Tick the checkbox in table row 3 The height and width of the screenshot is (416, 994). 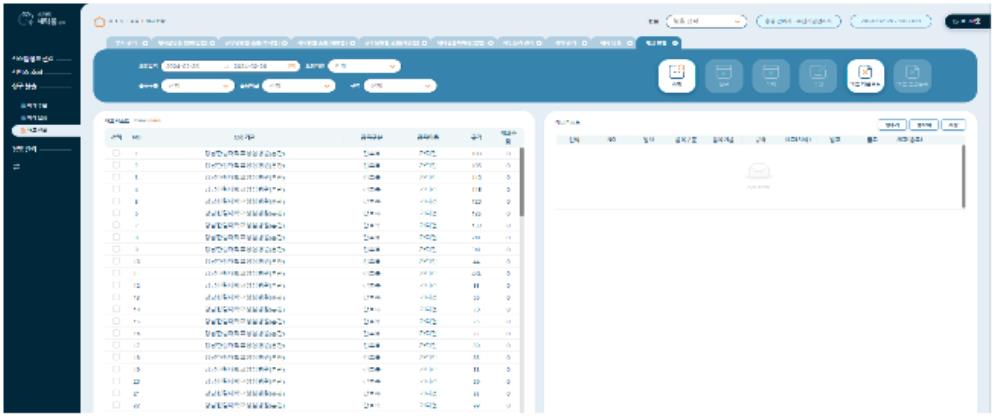(116, 176)
